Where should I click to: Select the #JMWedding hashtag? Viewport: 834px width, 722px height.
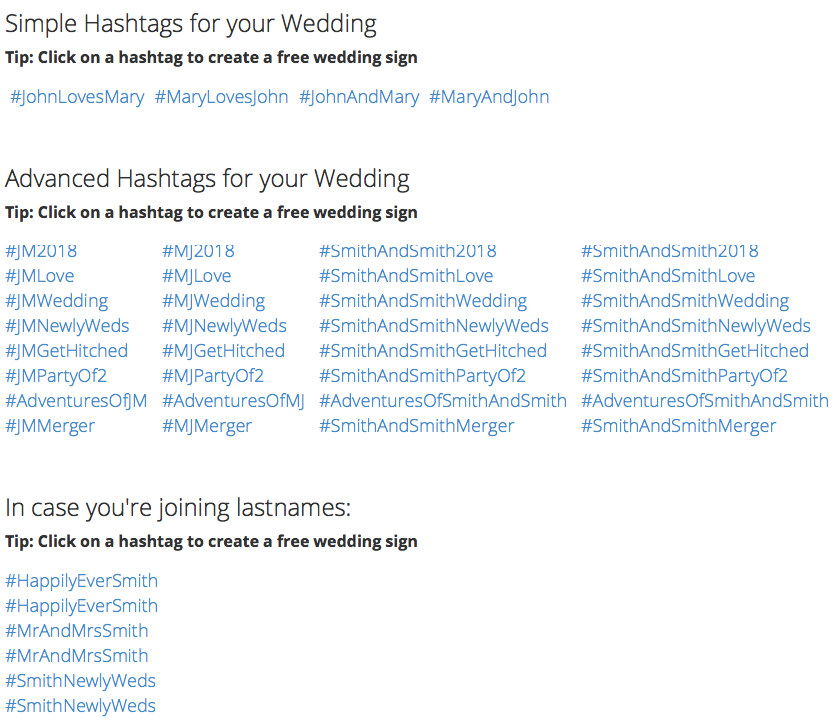point(57,301)
